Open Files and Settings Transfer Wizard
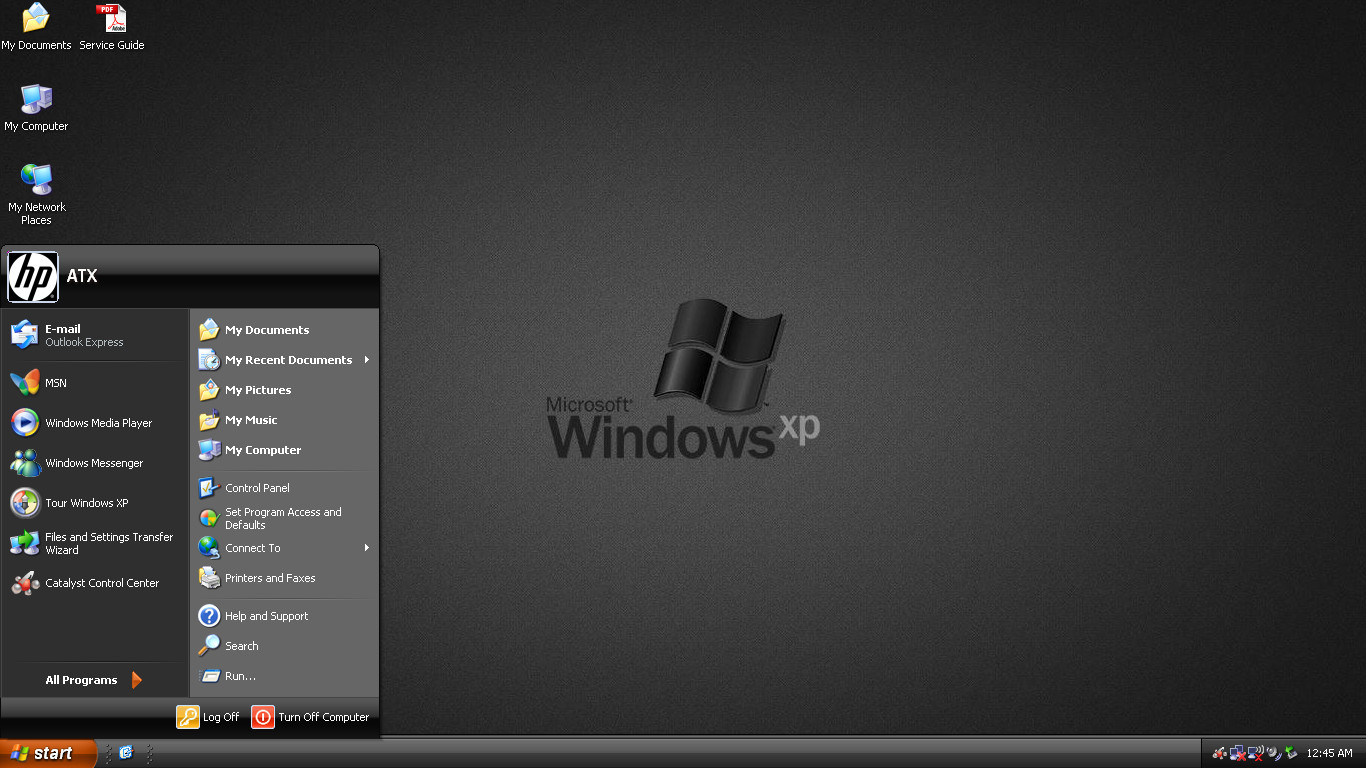This screenshot has height=768, width=1366. pyautogui.click(x=96, y=543)
